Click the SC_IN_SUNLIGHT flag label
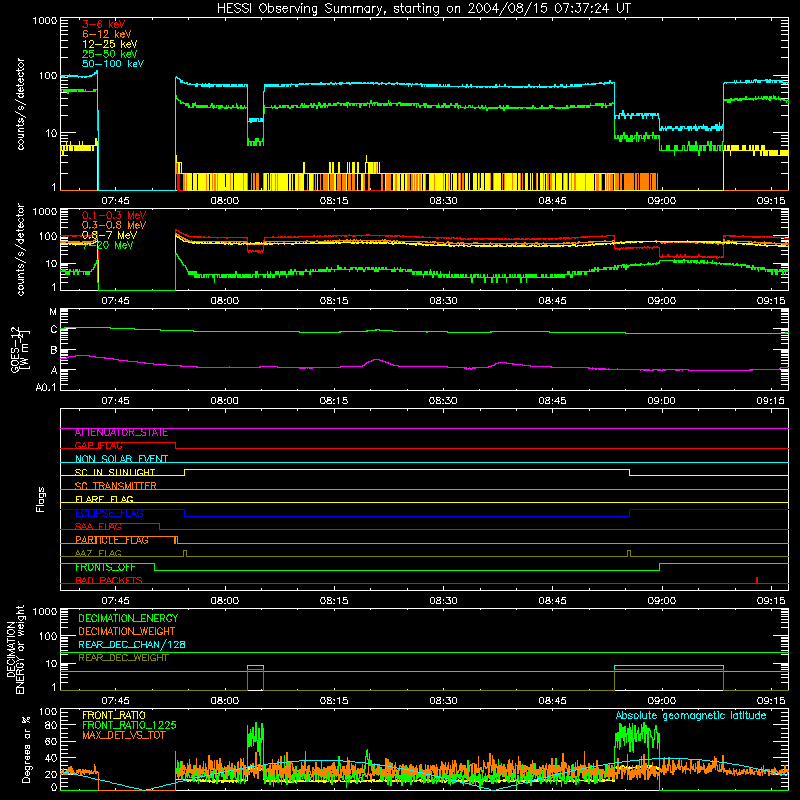800x800 pixels. coord(115,472)
